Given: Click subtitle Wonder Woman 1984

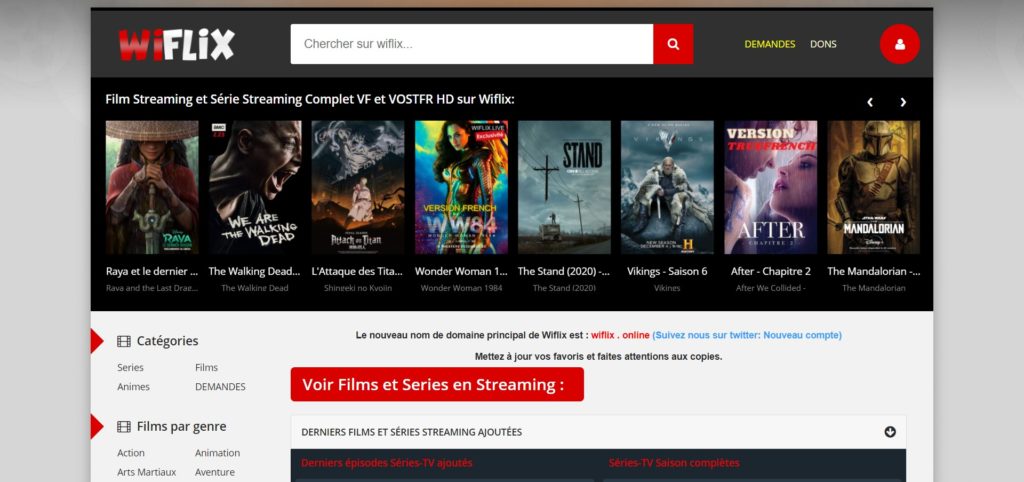Looking at the screenshot, I should click(x=461, y=288).
